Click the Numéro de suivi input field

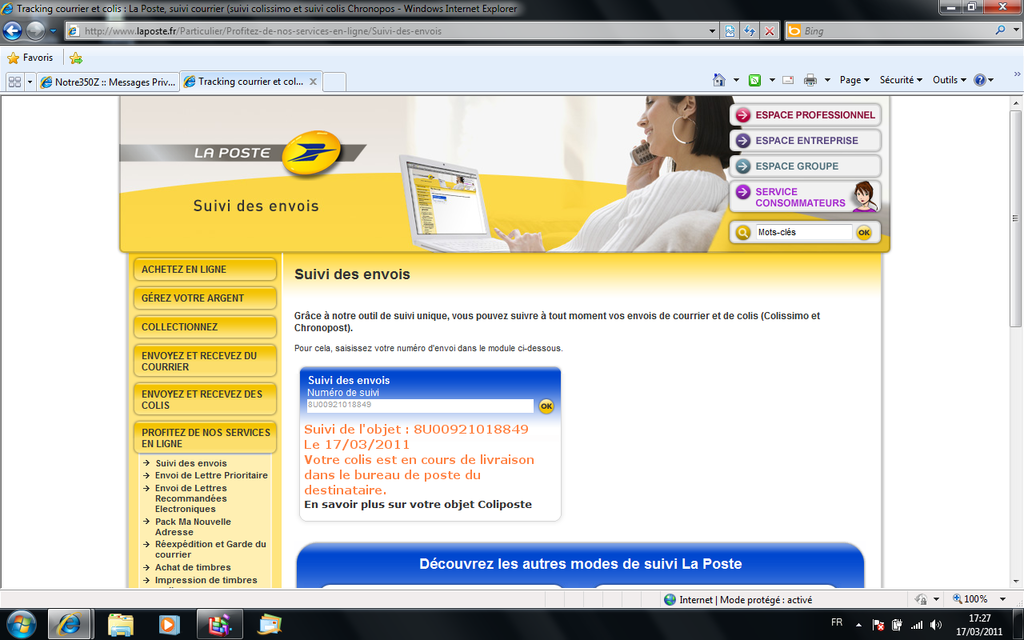(420, 406)
